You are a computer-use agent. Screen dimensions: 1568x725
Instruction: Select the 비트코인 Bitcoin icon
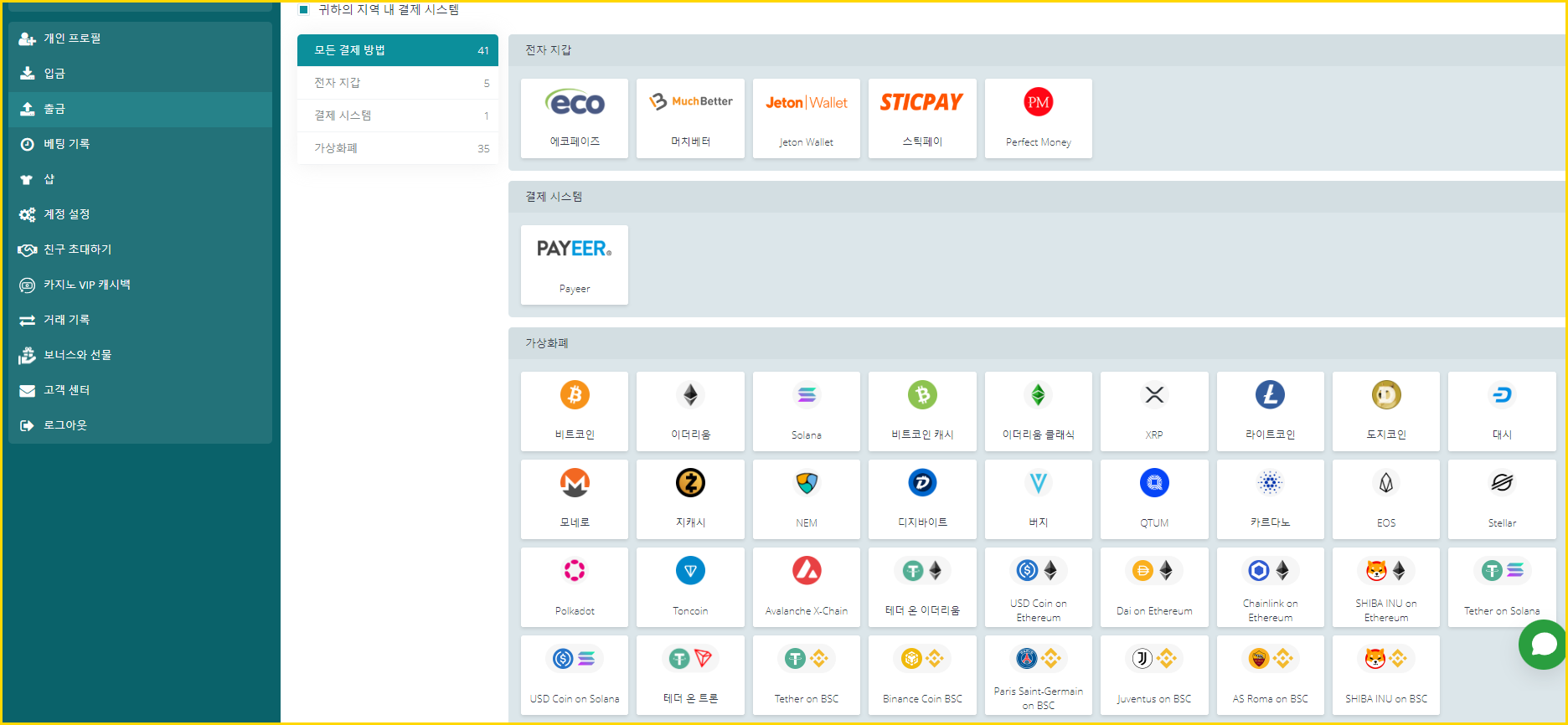coord(575,395)
